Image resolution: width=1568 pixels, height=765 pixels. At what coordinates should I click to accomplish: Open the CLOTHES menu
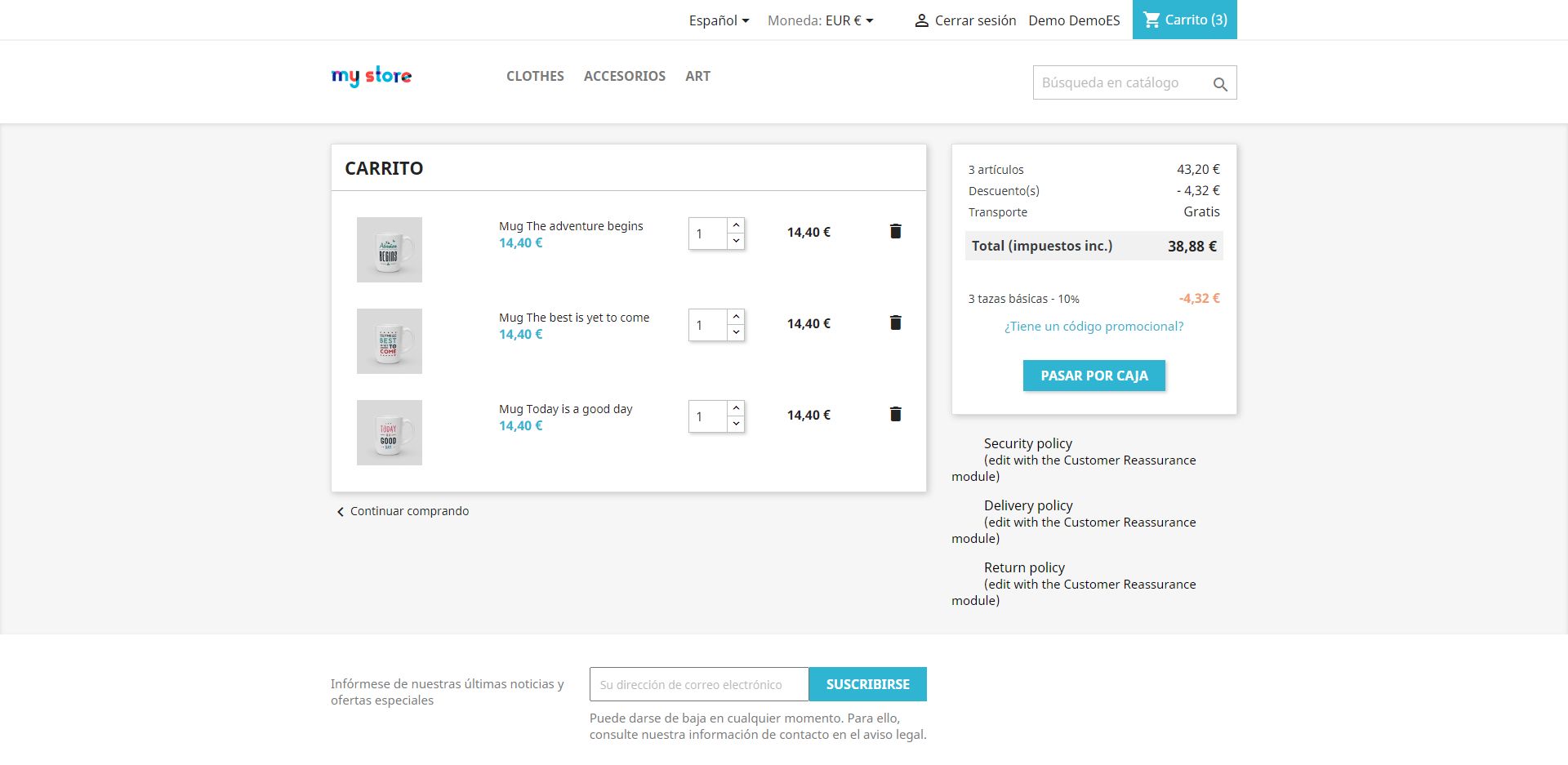coord(535,76)
